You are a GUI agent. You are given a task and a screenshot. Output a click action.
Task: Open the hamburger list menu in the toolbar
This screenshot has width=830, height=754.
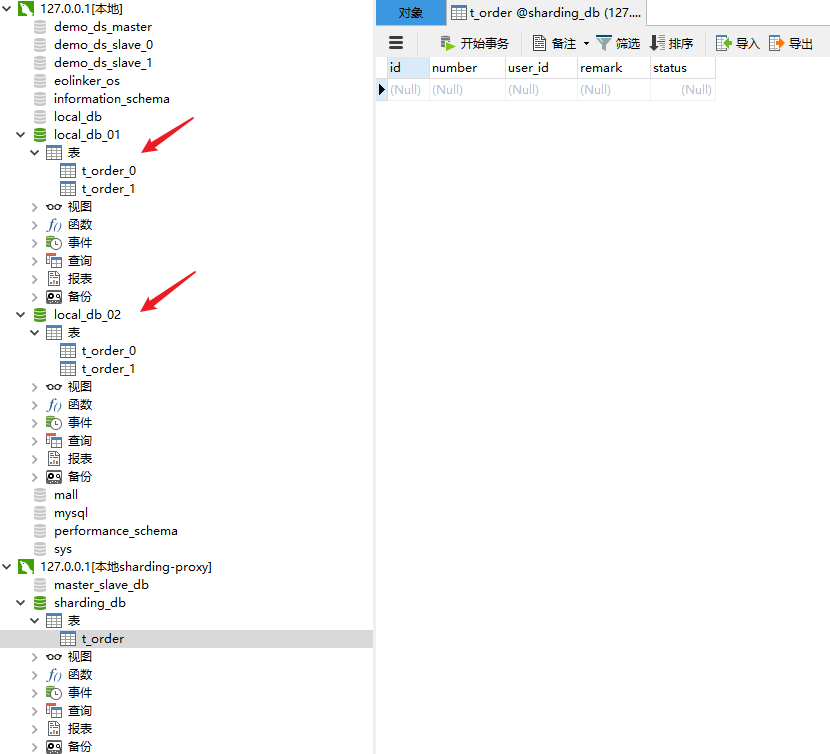coord(396,43)
